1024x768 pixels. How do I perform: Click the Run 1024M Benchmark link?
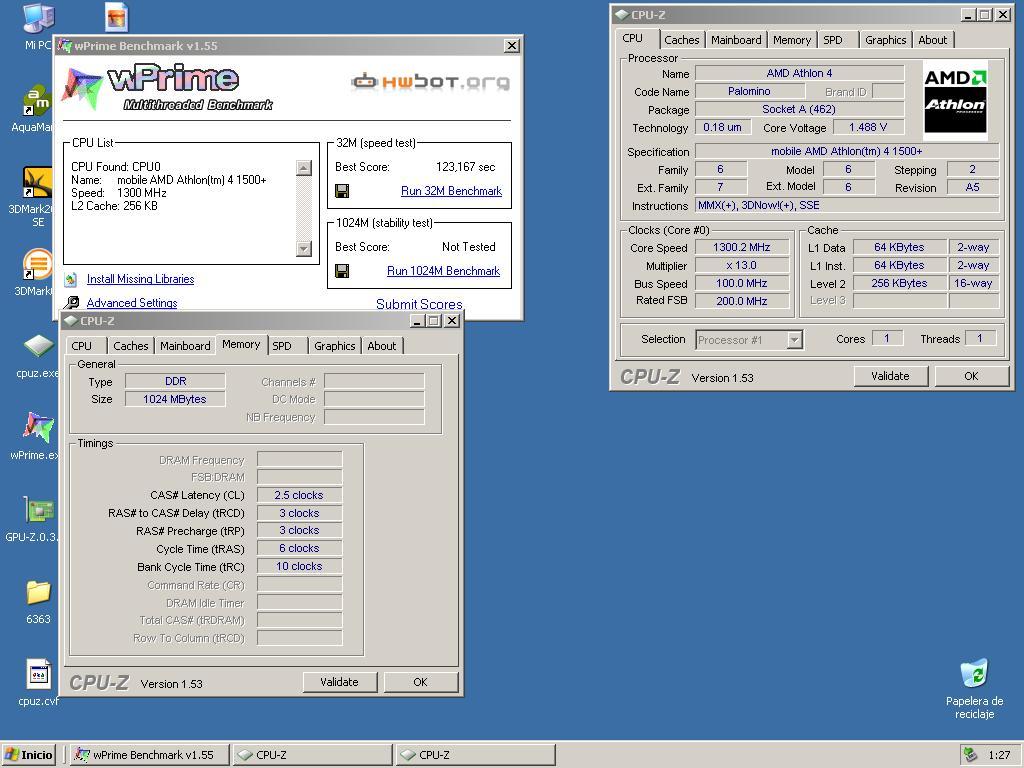click(443, 271)
